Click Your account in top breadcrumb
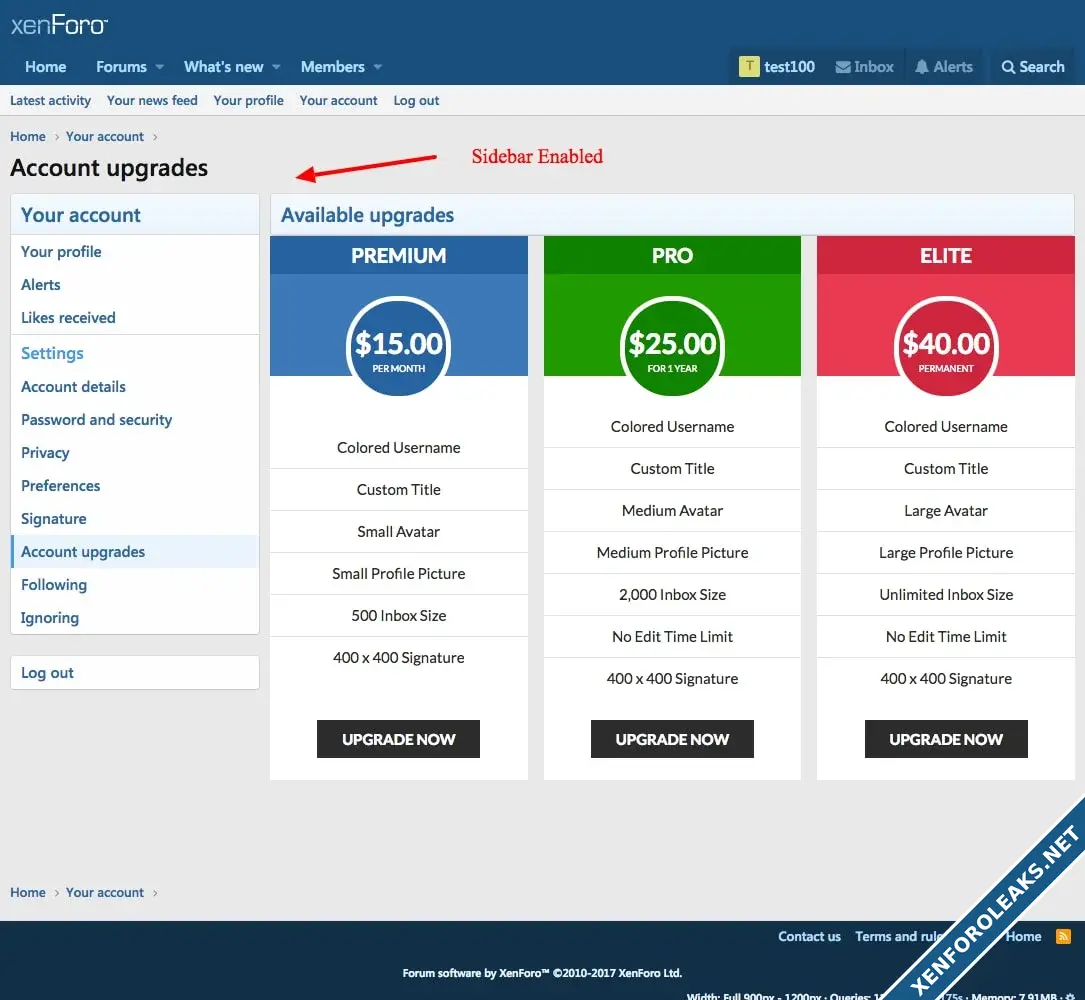The height and width of the screenshot is (1000, 1085). coord(105,137)
